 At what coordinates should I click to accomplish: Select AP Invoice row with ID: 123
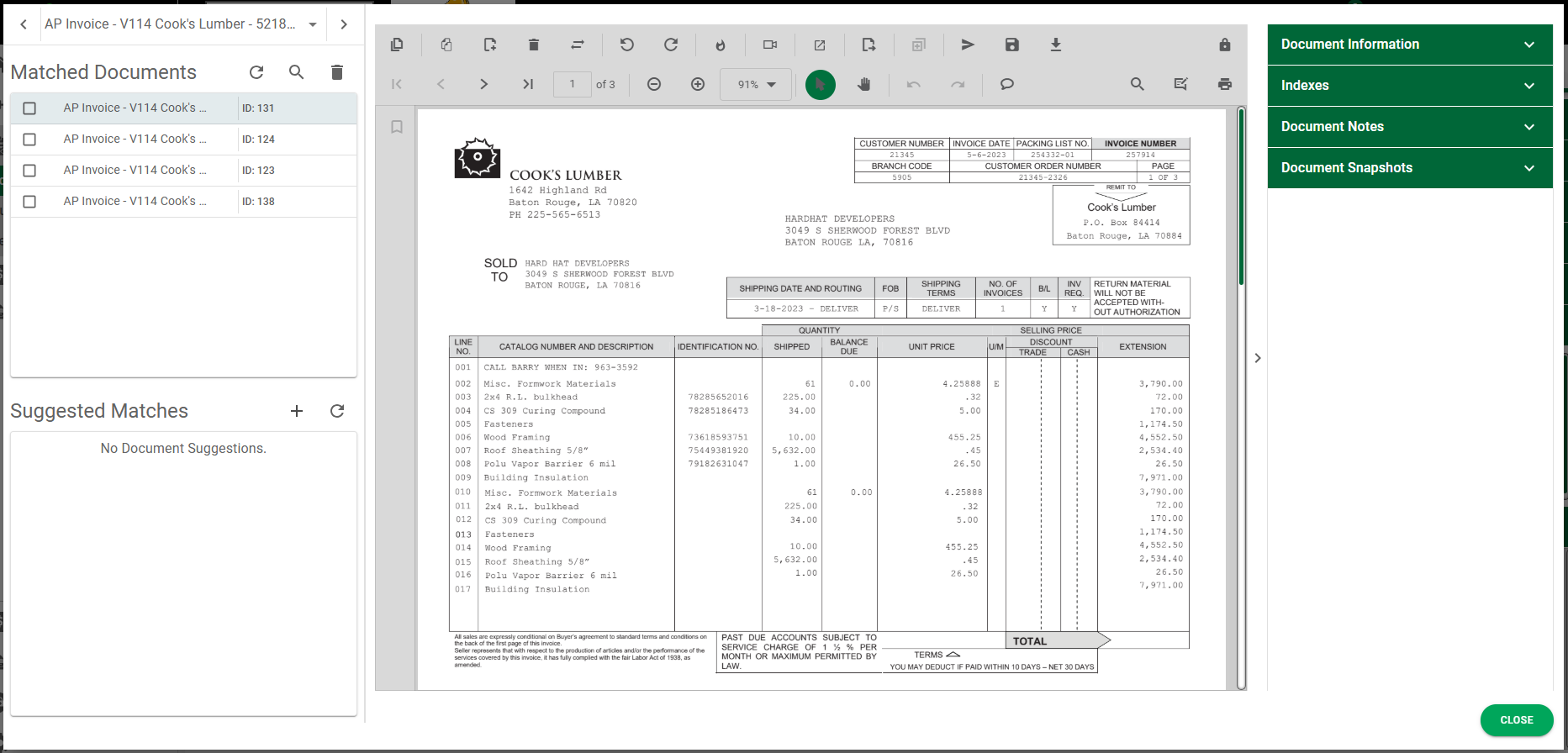click(x=183, y=171)
